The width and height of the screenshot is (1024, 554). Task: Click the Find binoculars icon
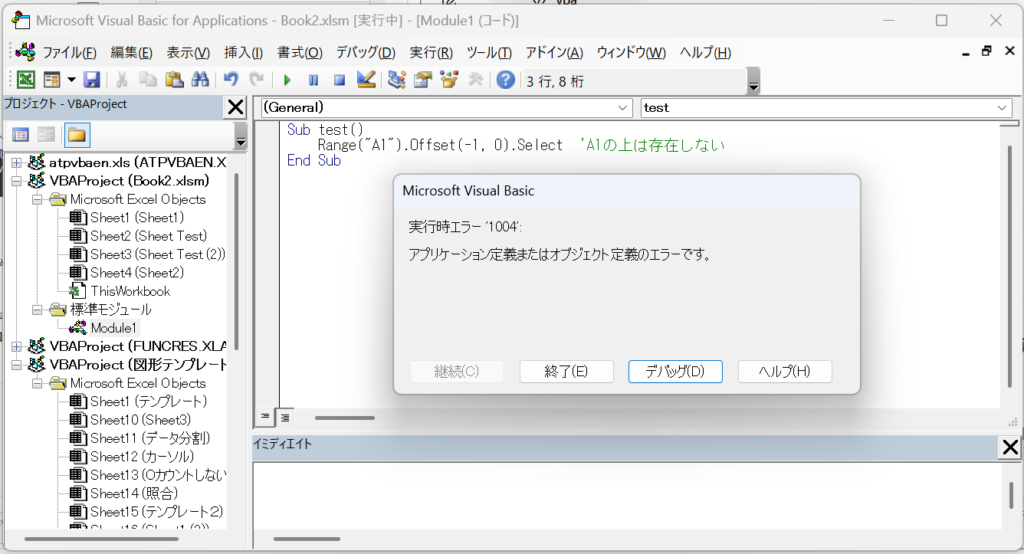(x=200, y=80)
